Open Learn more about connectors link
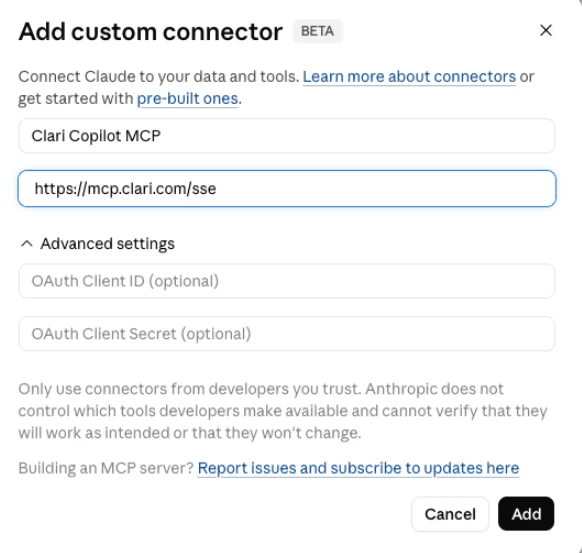 (409, 77)
